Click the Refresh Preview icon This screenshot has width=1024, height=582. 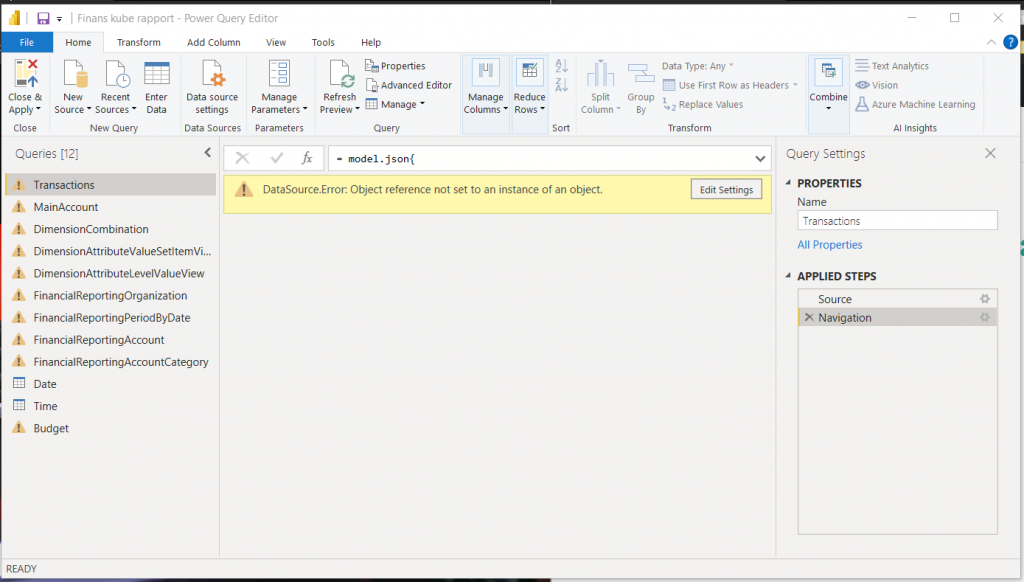click(340, 73)
